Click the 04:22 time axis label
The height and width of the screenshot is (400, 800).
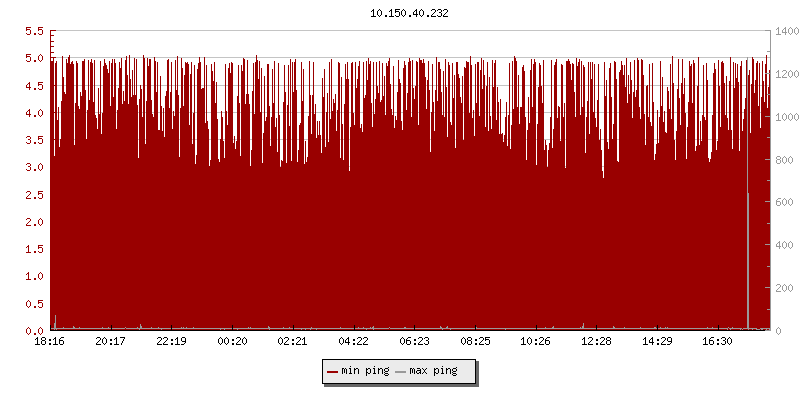coord(353,341)
